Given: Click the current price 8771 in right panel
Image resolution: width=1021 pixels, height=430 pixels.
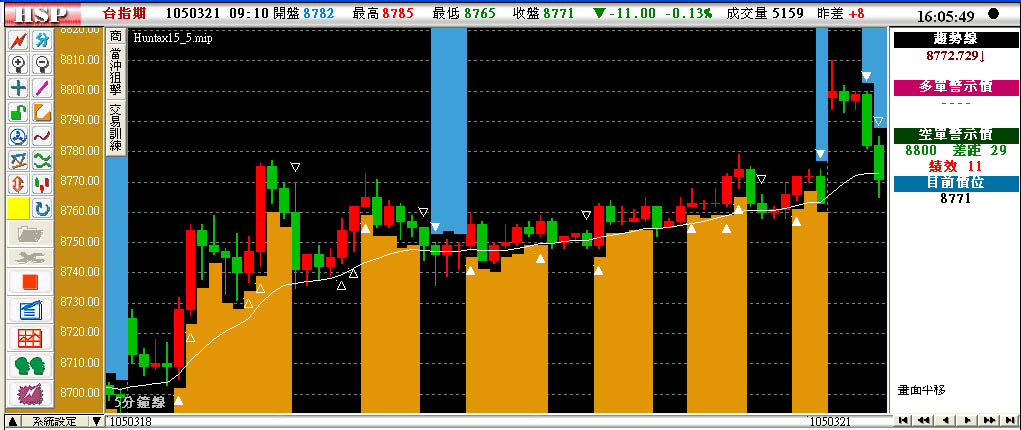Looking at the screenshot, I should pyautogui.click(x=955, y=199).
